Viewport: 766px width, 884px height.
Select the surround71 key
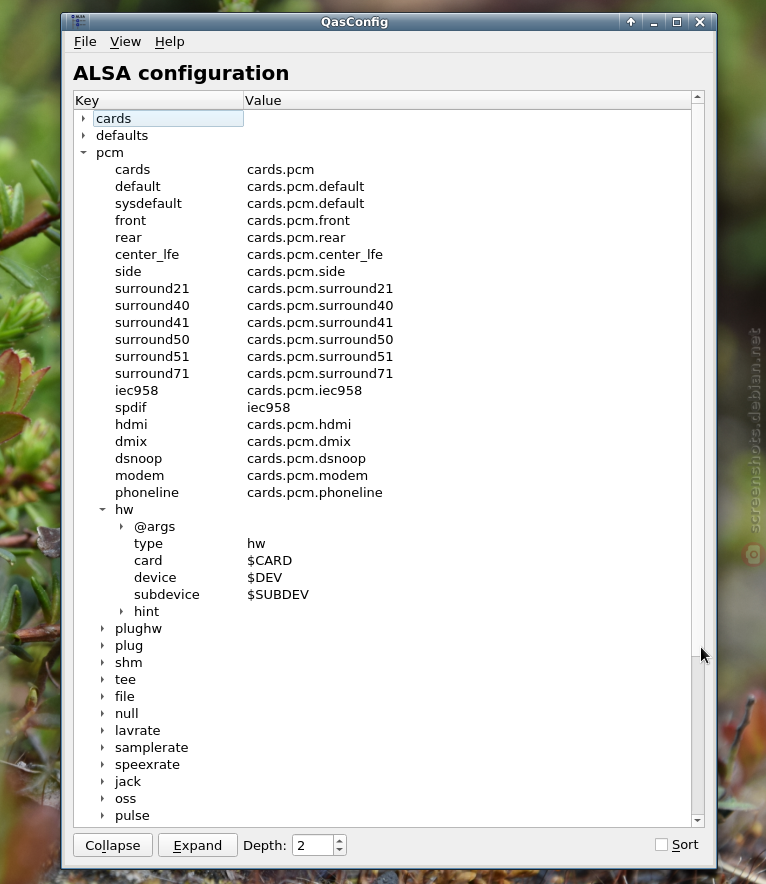152,374
